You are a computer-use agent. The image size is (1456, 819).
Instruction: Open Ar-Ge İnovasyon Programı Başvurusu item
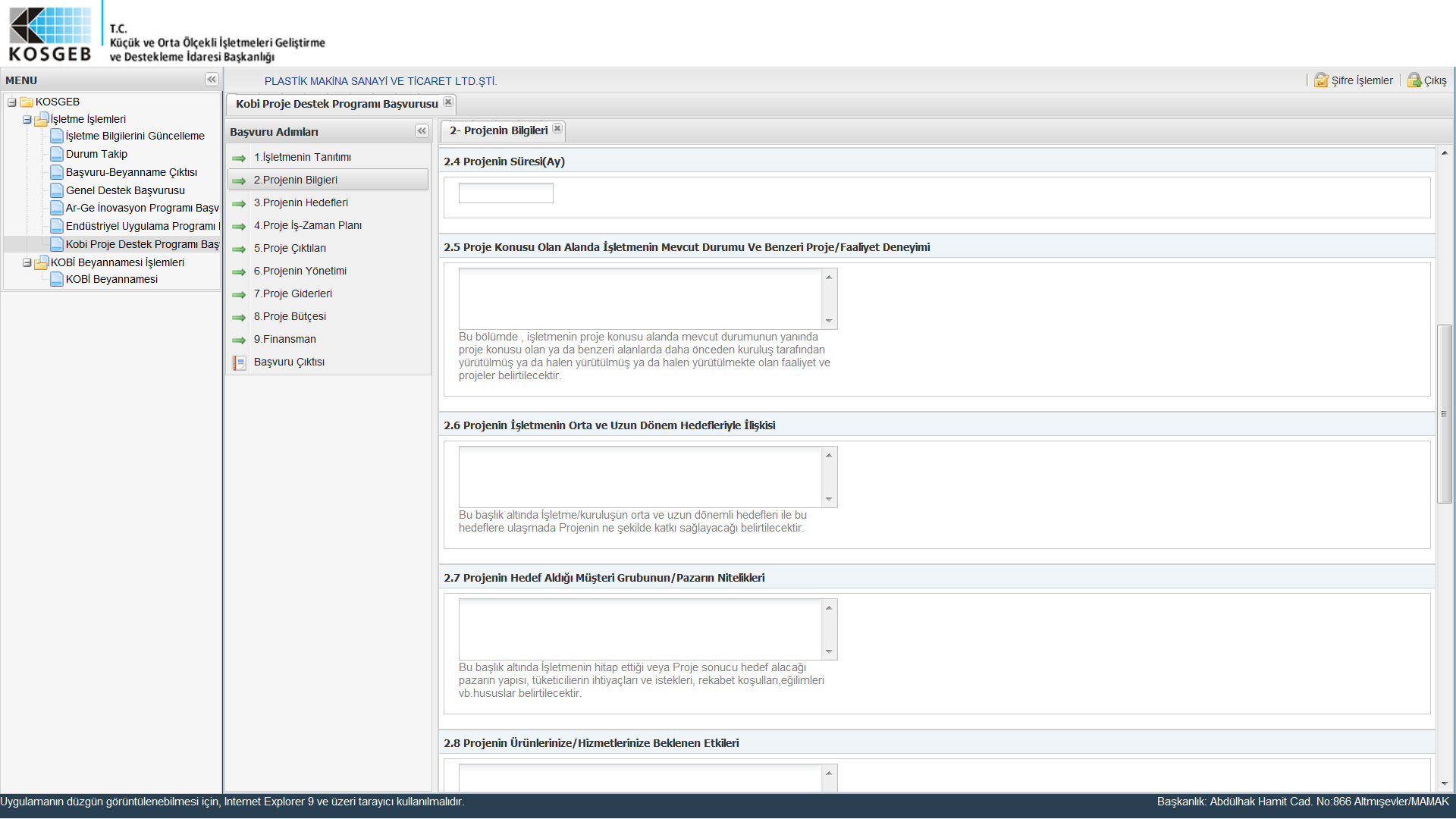[143, 208]
